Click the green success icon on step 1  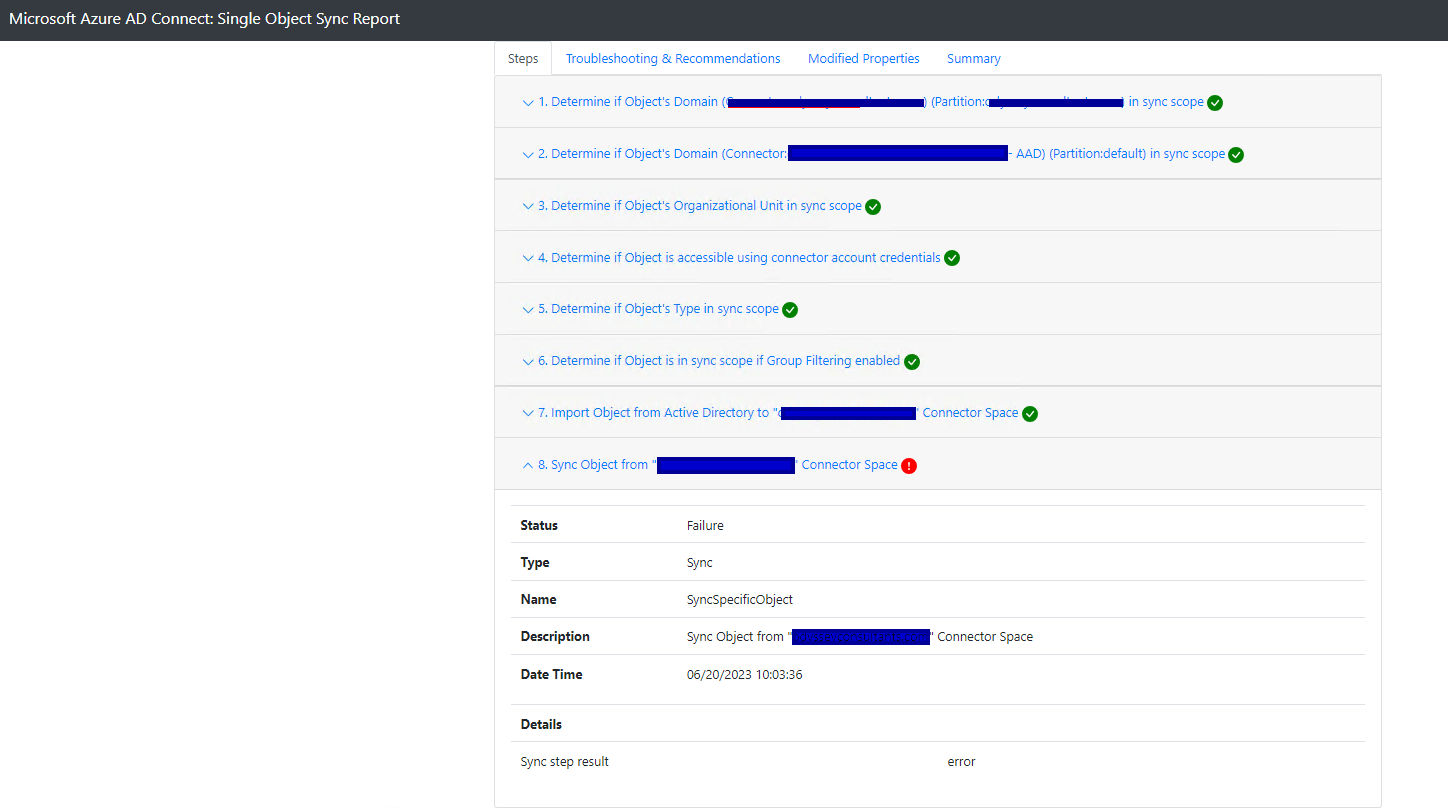[1214, 102]
